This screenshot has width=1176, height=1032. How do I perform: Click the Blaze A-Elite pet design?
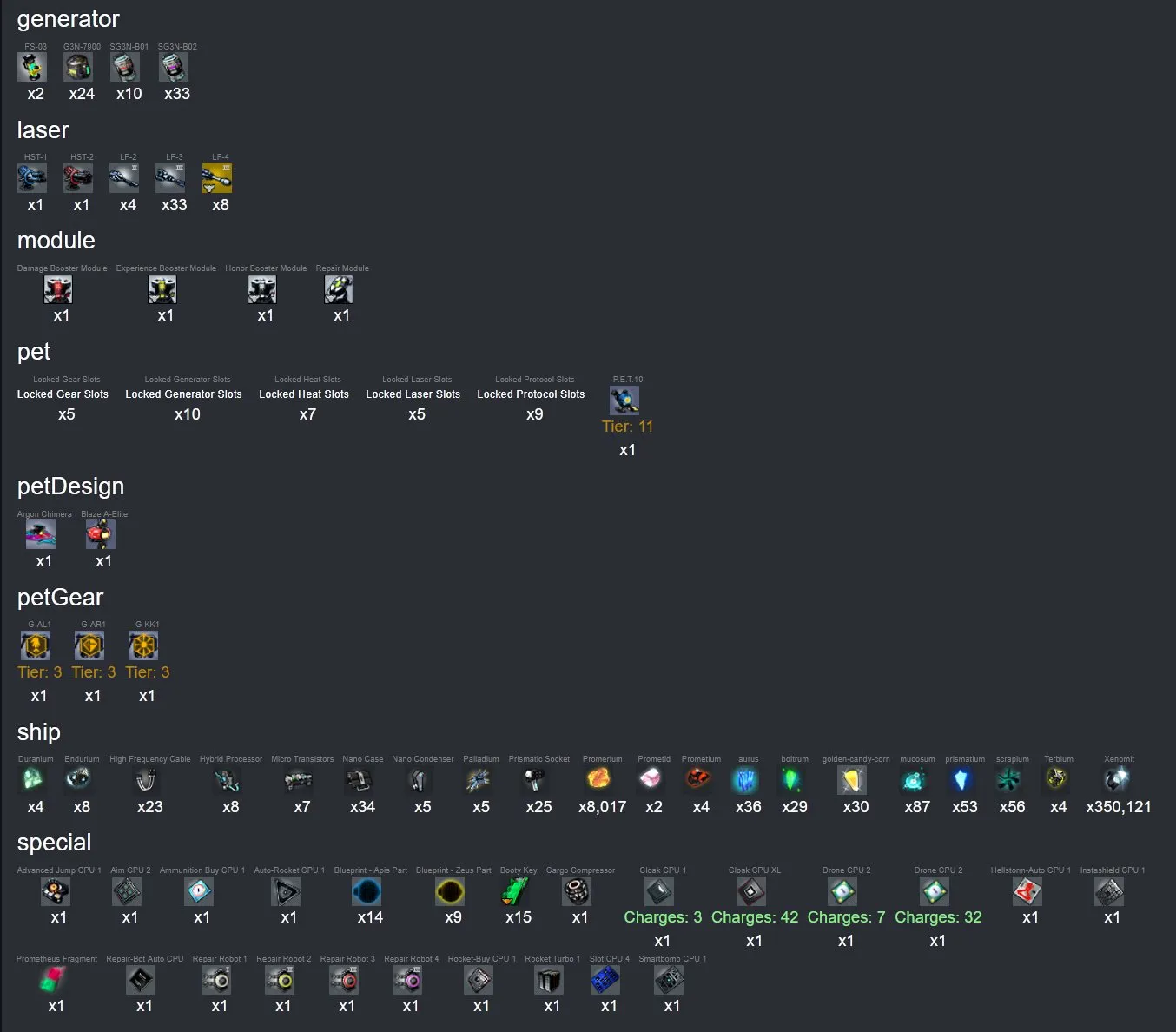[x=101, y=535]
